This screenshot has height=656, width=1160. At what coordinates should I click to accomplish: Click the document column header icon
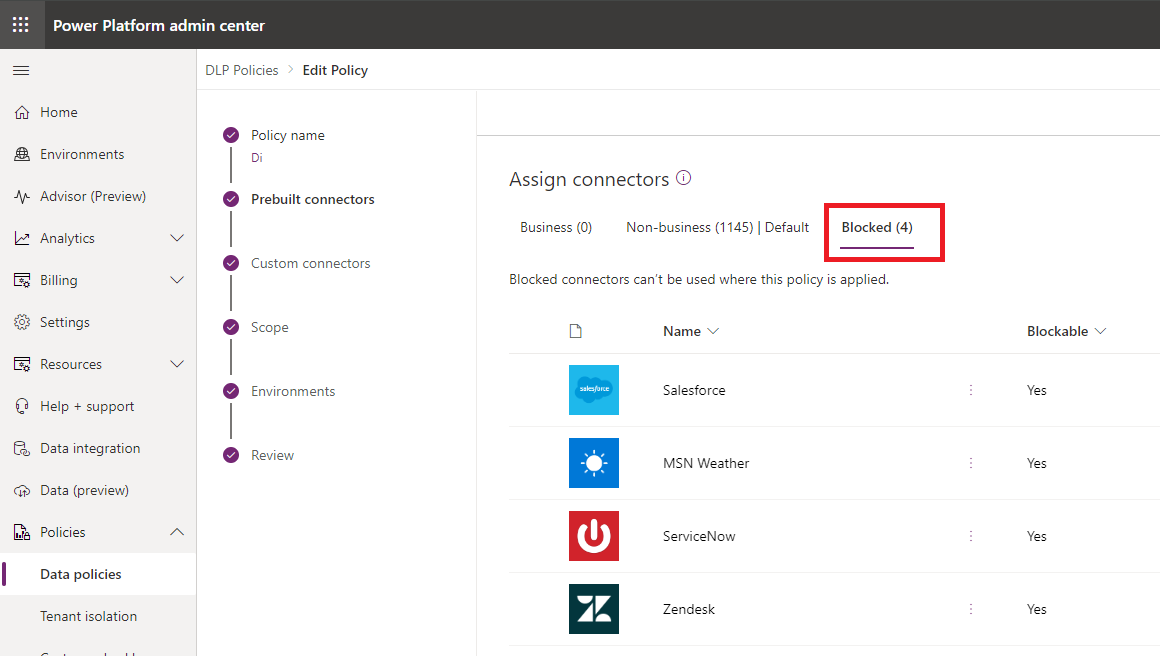pyautogui.click(x=576, y=331)
